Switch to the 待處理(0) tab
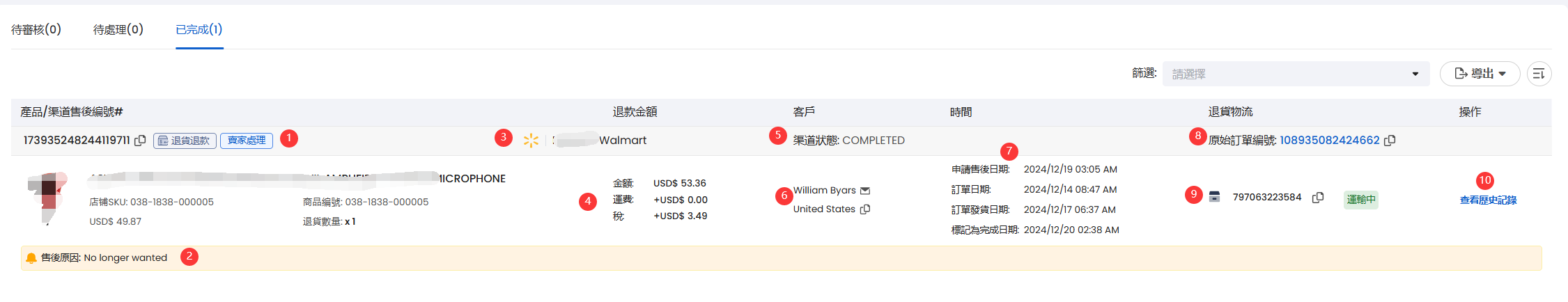This screenshot has height=302, width=1568. click(118, 29)
